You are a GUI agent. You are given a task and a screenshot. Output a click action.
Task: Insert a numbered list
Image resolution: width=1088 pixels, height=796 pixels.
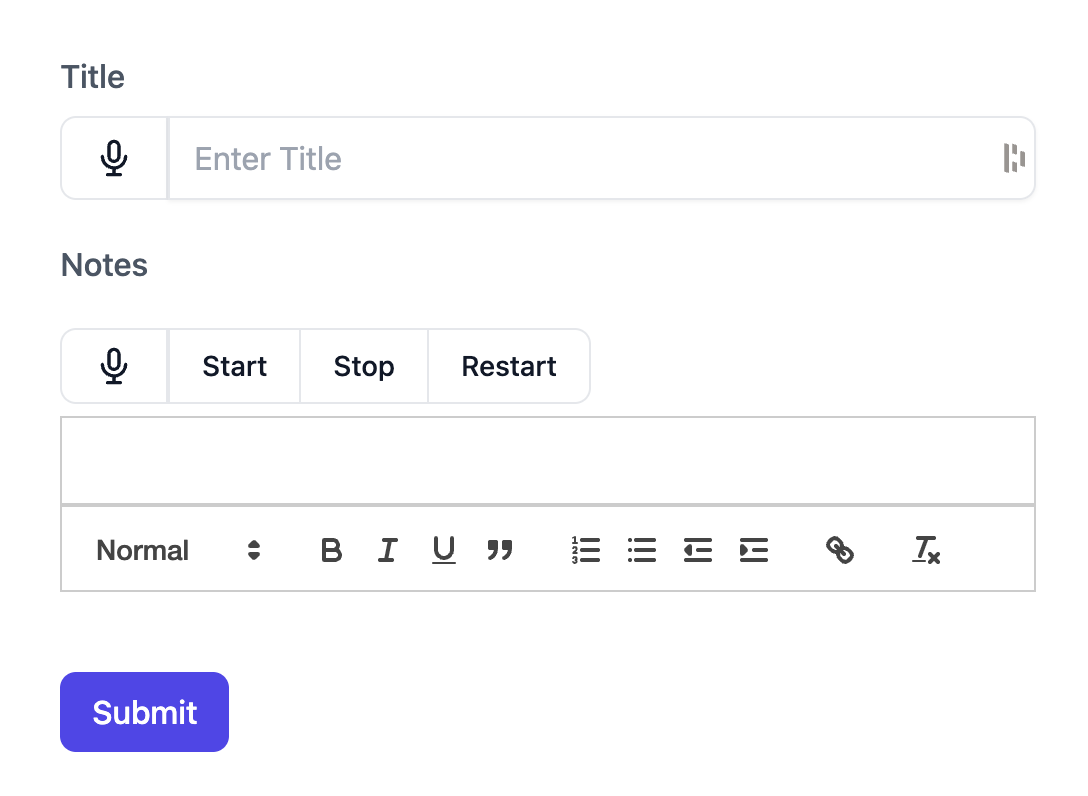tap(586, 550)
